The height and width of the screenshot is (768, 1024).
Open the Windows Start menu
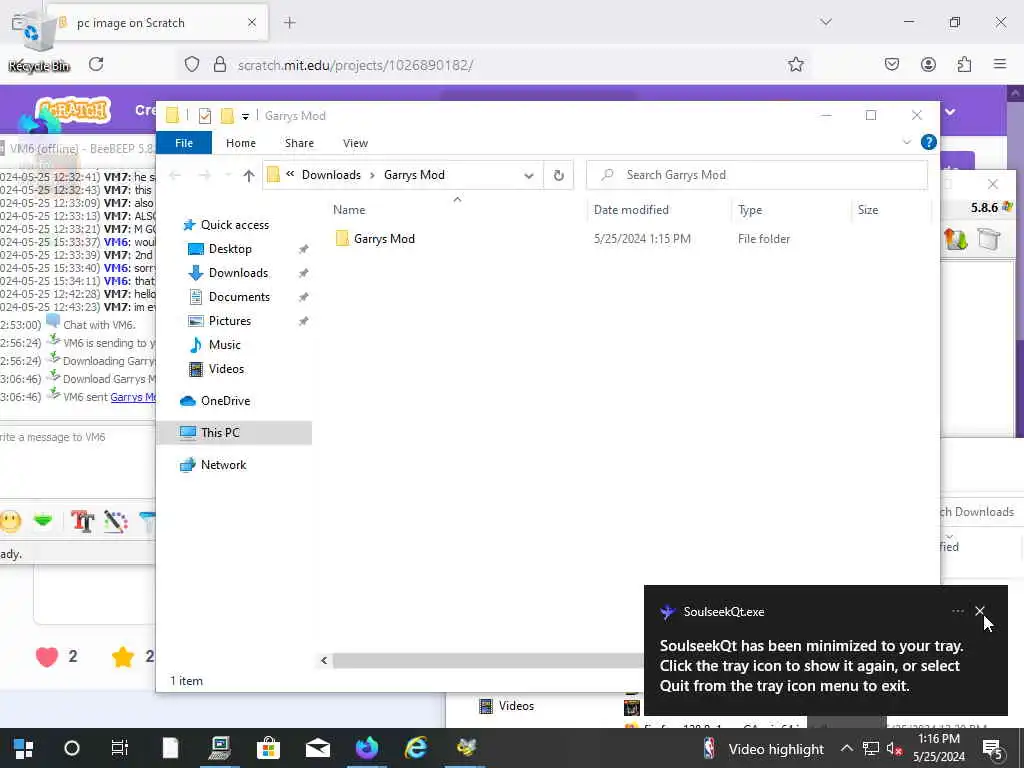(x=24, y=748)
